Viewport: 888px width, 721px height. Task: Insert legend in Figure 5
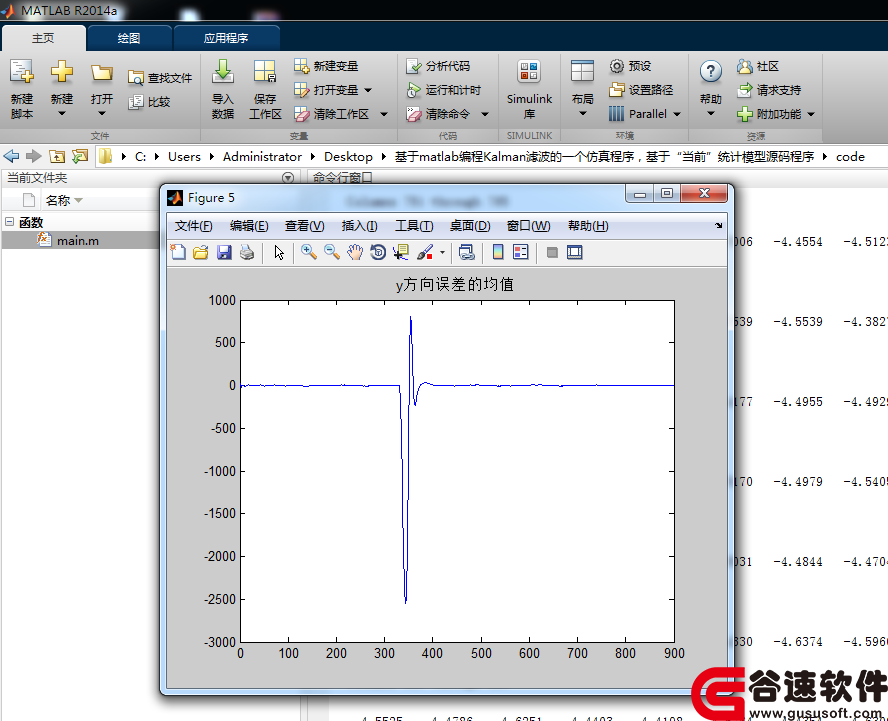pos(520,252)
